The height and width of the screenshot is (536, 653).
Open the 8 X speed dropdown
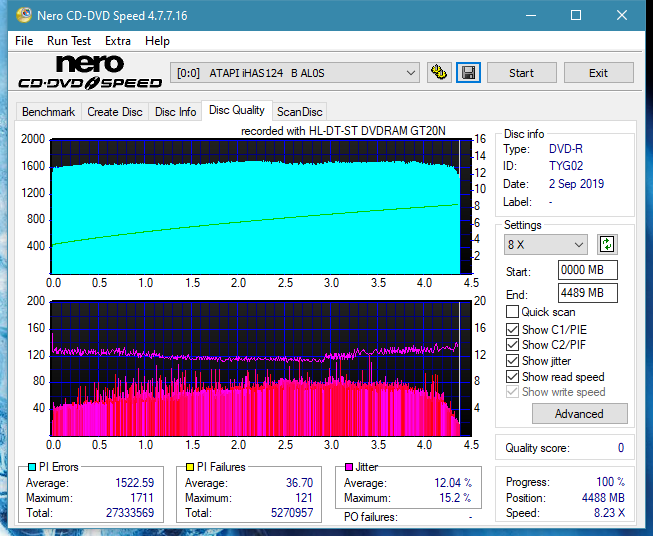coord(546,244)
